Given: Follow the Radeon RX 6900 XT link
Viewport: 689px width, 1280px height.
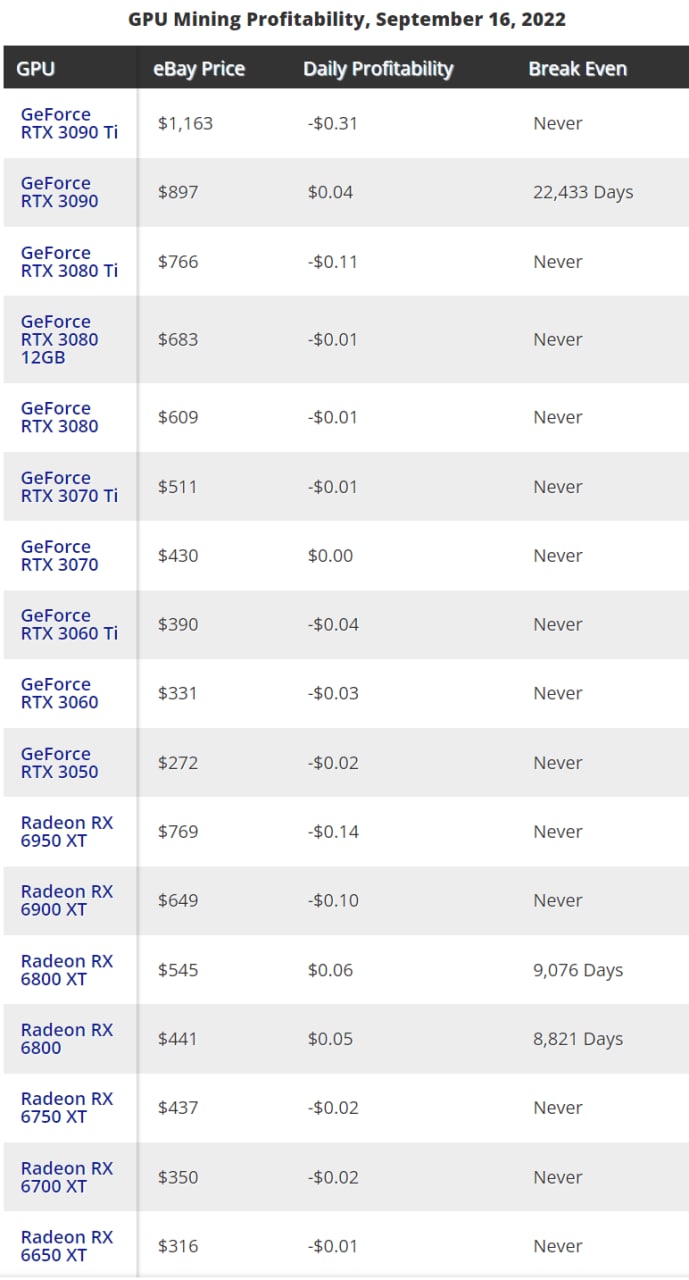Looking at the screenshot, I should point(67,900).
